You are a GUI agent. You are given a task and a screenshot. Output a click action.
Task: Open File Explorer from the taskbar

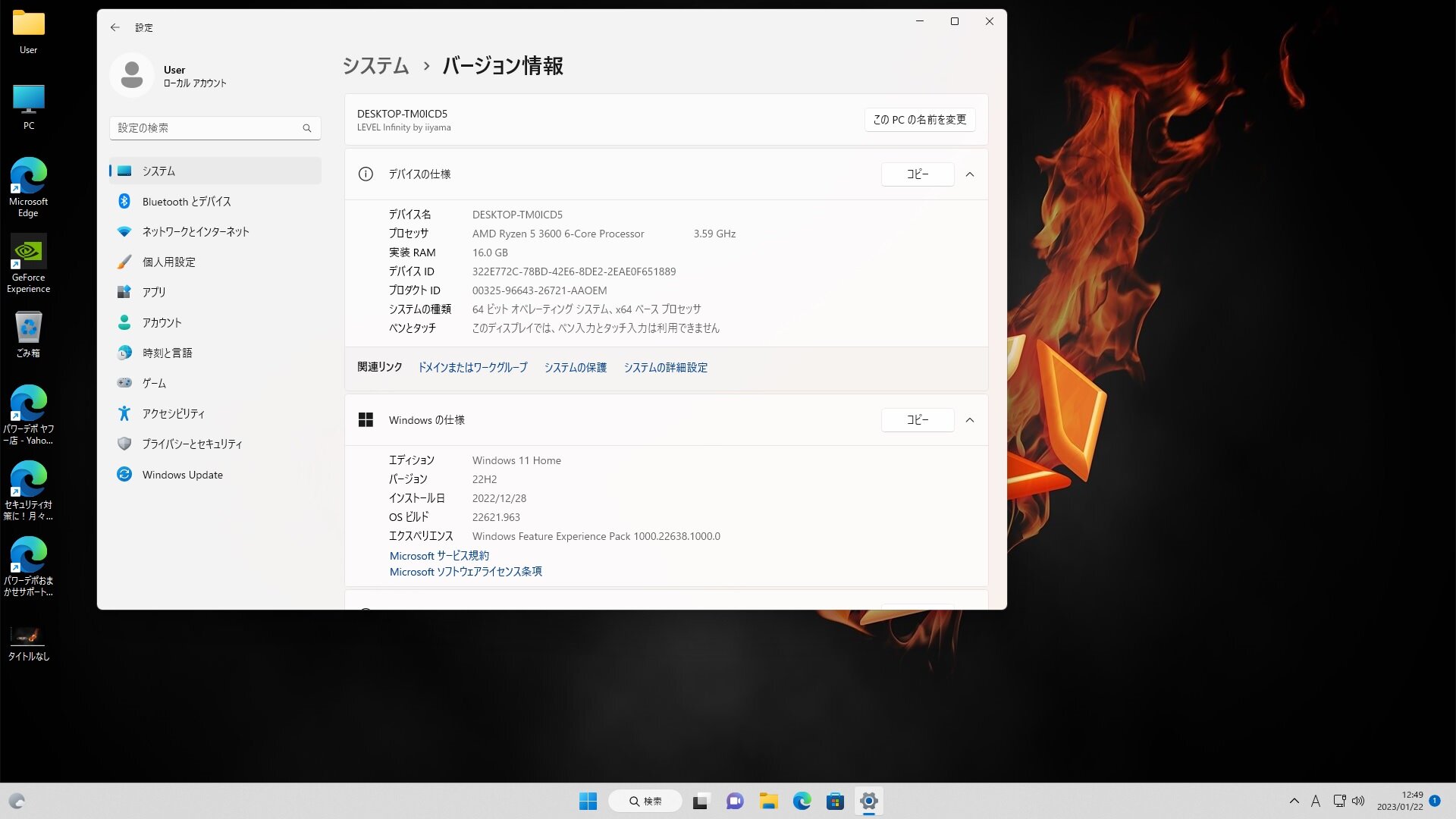(x=768, y=801)
